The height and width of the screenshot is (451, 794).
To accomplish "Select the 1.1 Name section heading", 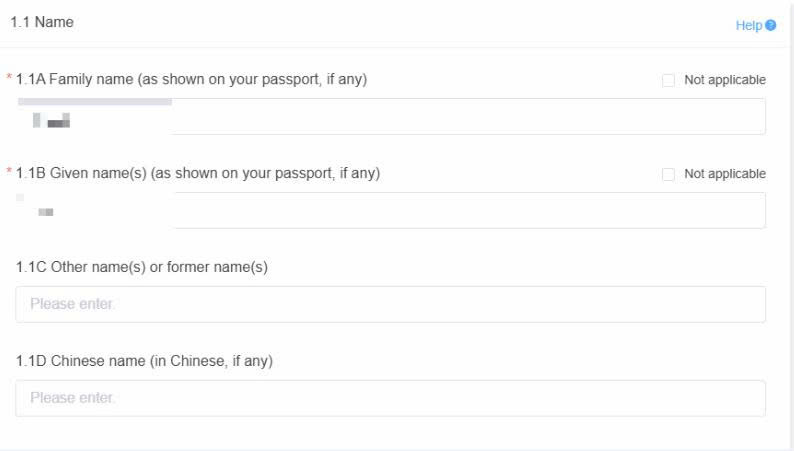I will click(42, 22).
